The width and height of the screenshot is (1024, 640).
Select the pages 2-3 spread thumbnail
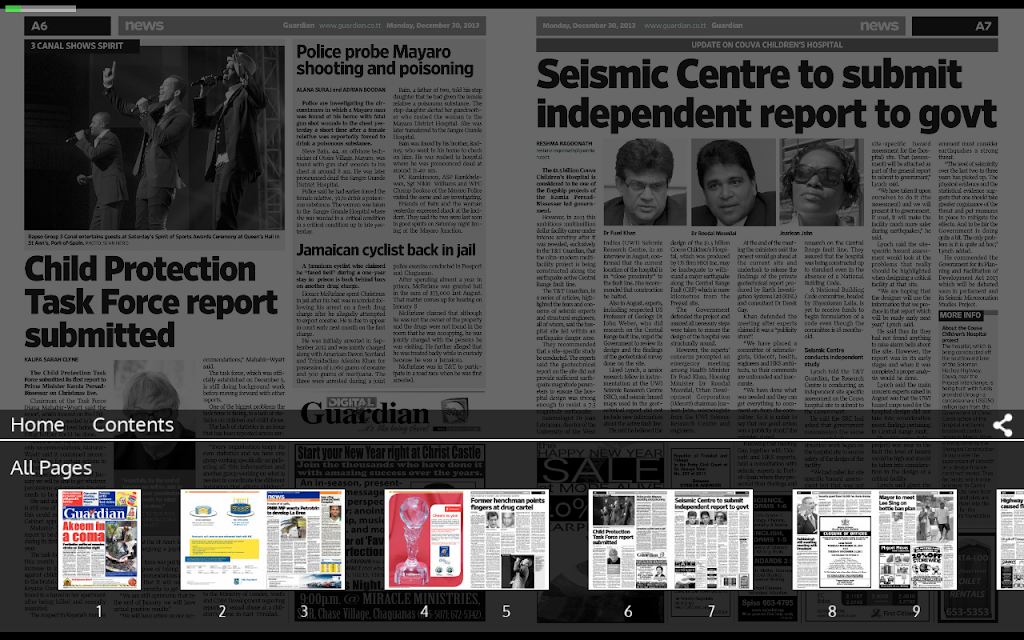pos(263,539)
